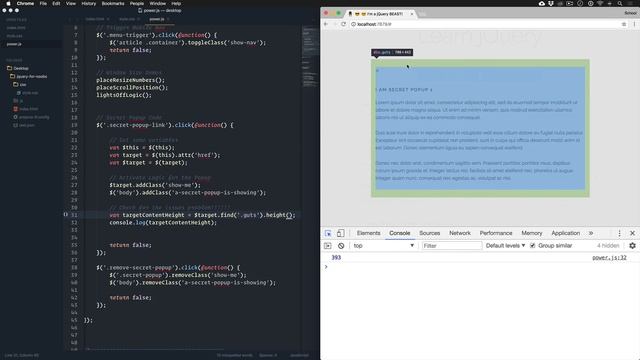Toggle the Group similar checkbox
The image size is (640, 360).
532,246
